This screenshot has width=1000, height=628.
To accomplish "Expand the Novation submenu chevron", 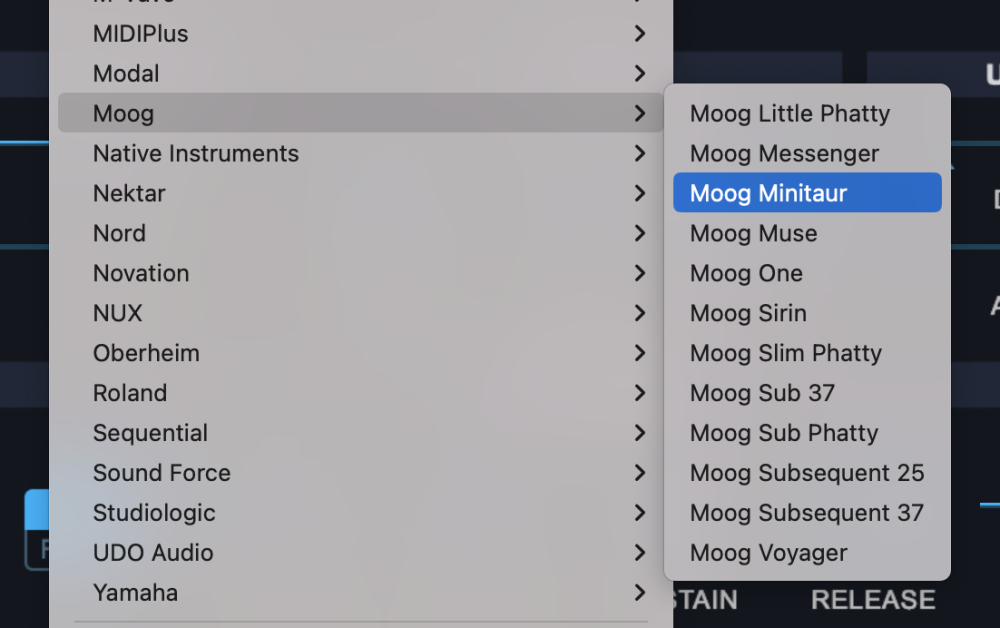I will (x=639, y=273).
